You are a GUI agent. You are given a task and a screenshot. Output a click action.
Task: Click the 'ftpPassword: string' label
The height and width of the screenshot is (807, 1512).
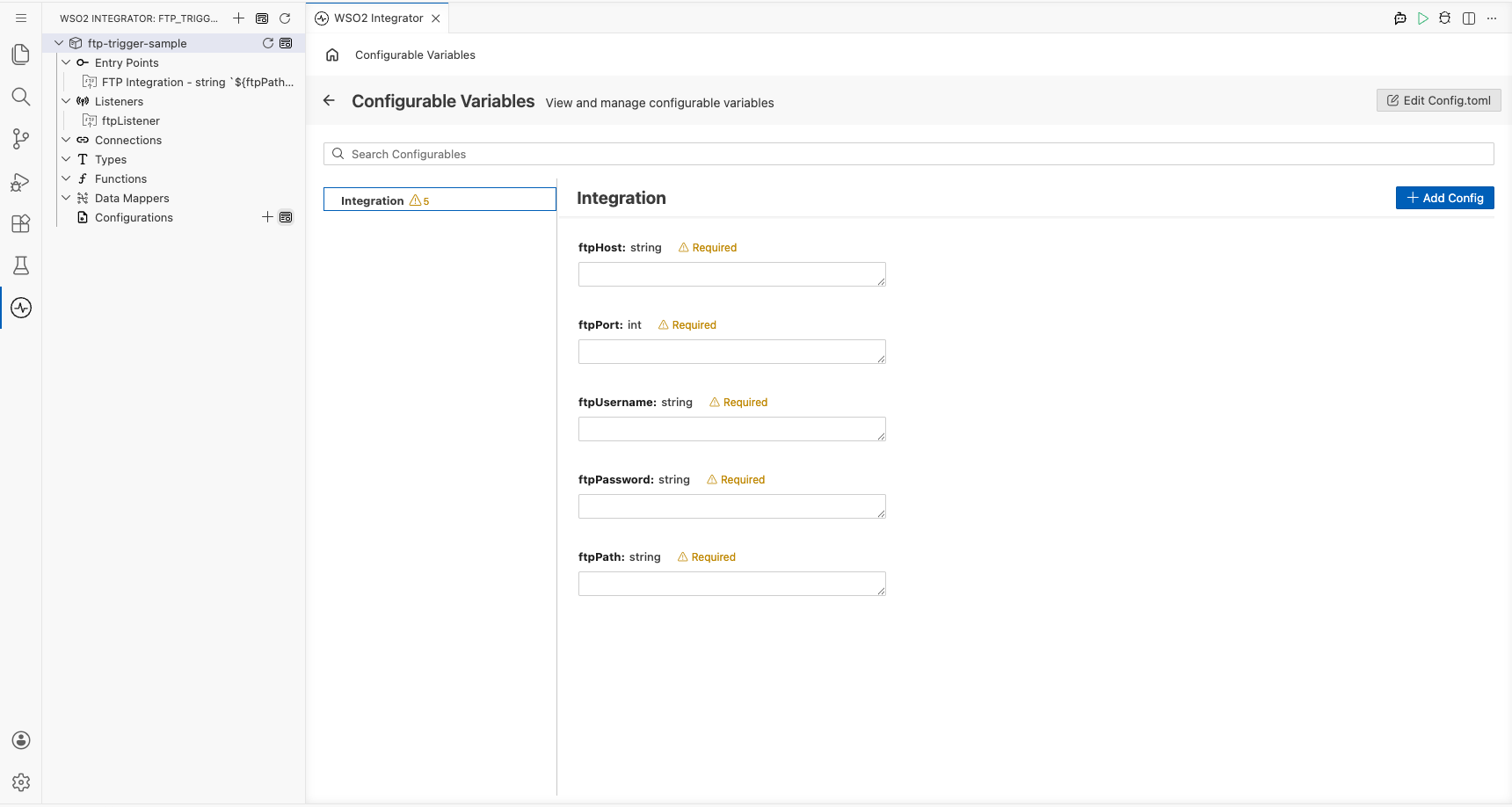click(x=634, y=480)
